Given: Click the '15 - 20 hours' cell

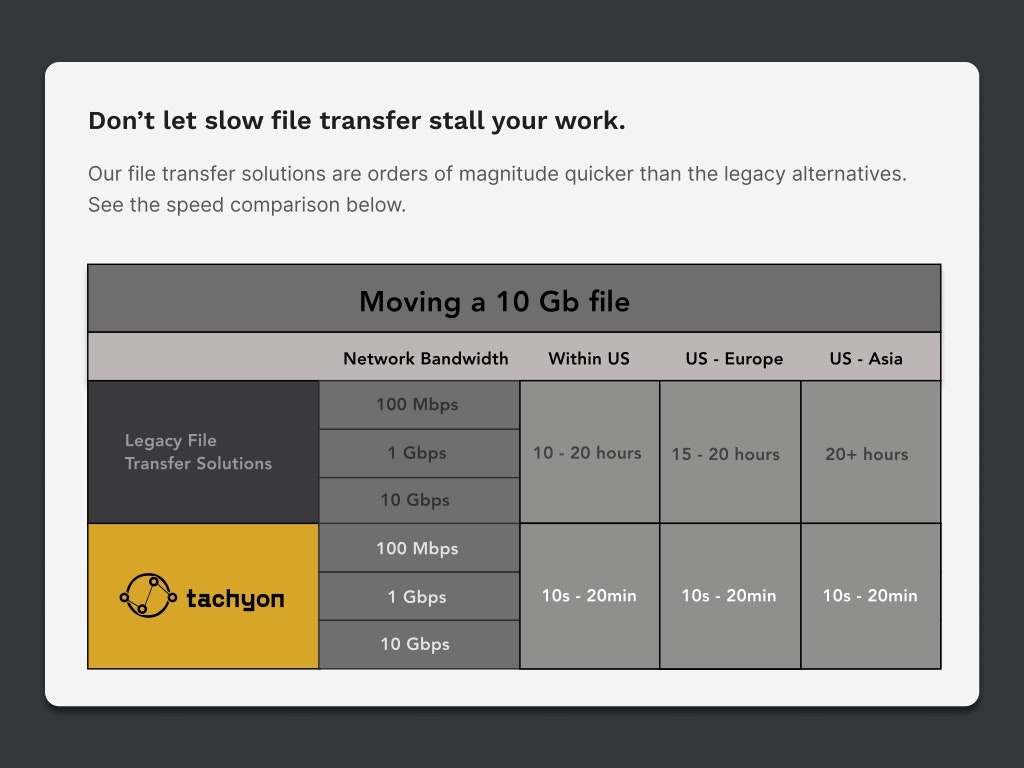Looking at the screenshot, I should (x=730, y=452).
